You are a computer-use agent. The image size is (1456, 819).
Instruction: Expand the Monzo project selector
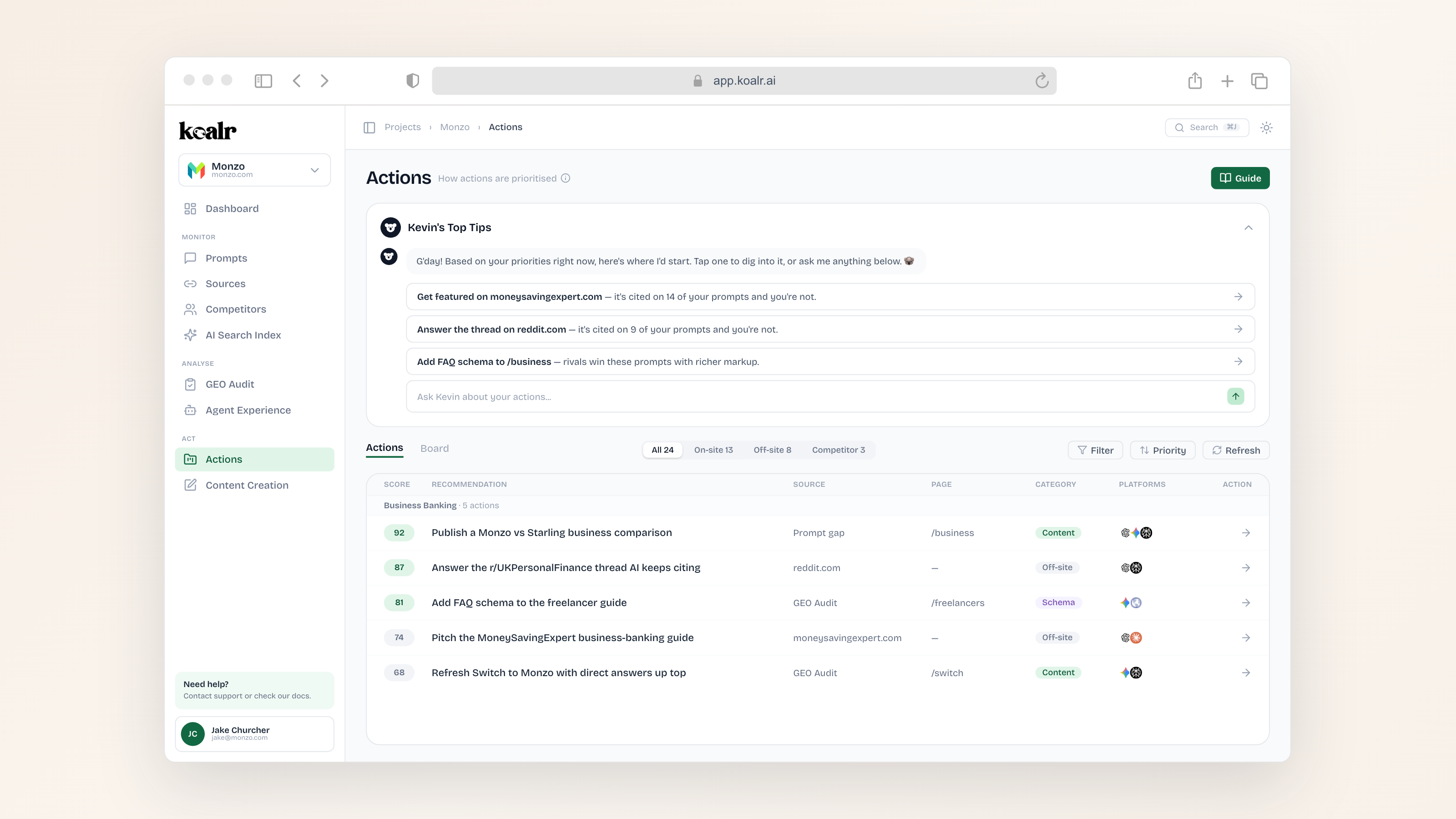(254, 170)
